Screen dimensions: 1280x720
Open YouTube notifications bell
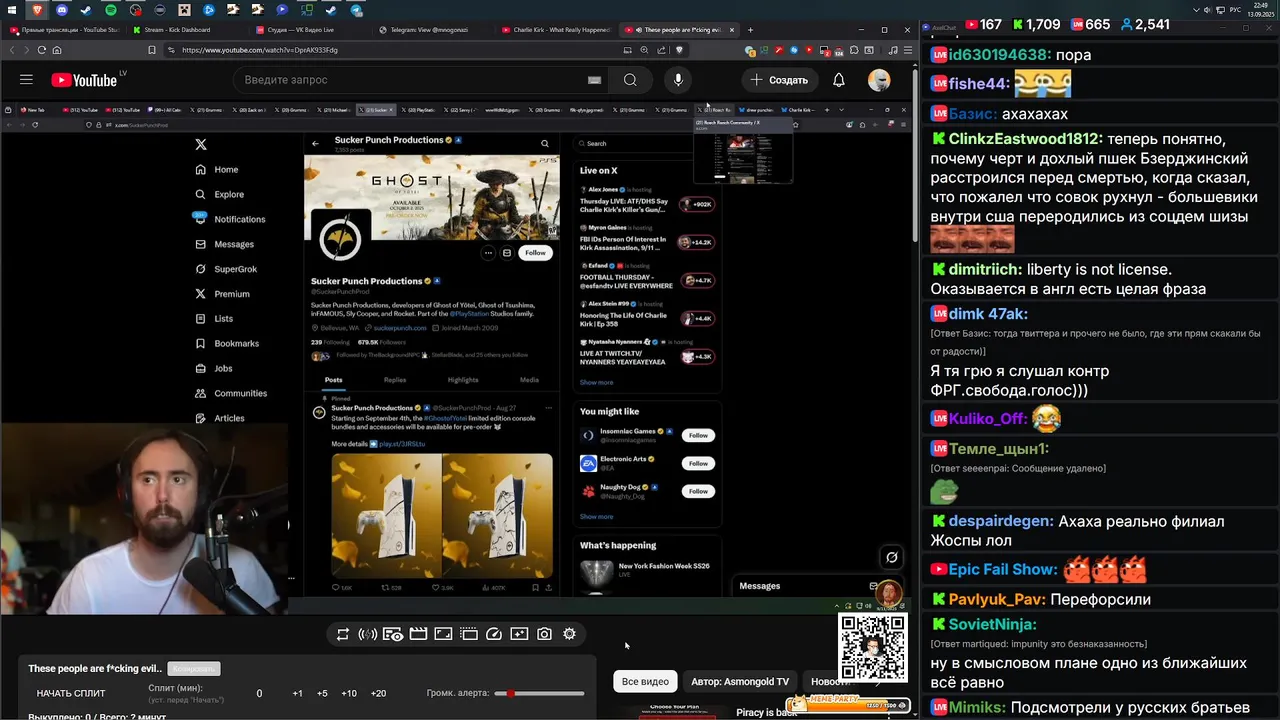(x=839, y=80)
